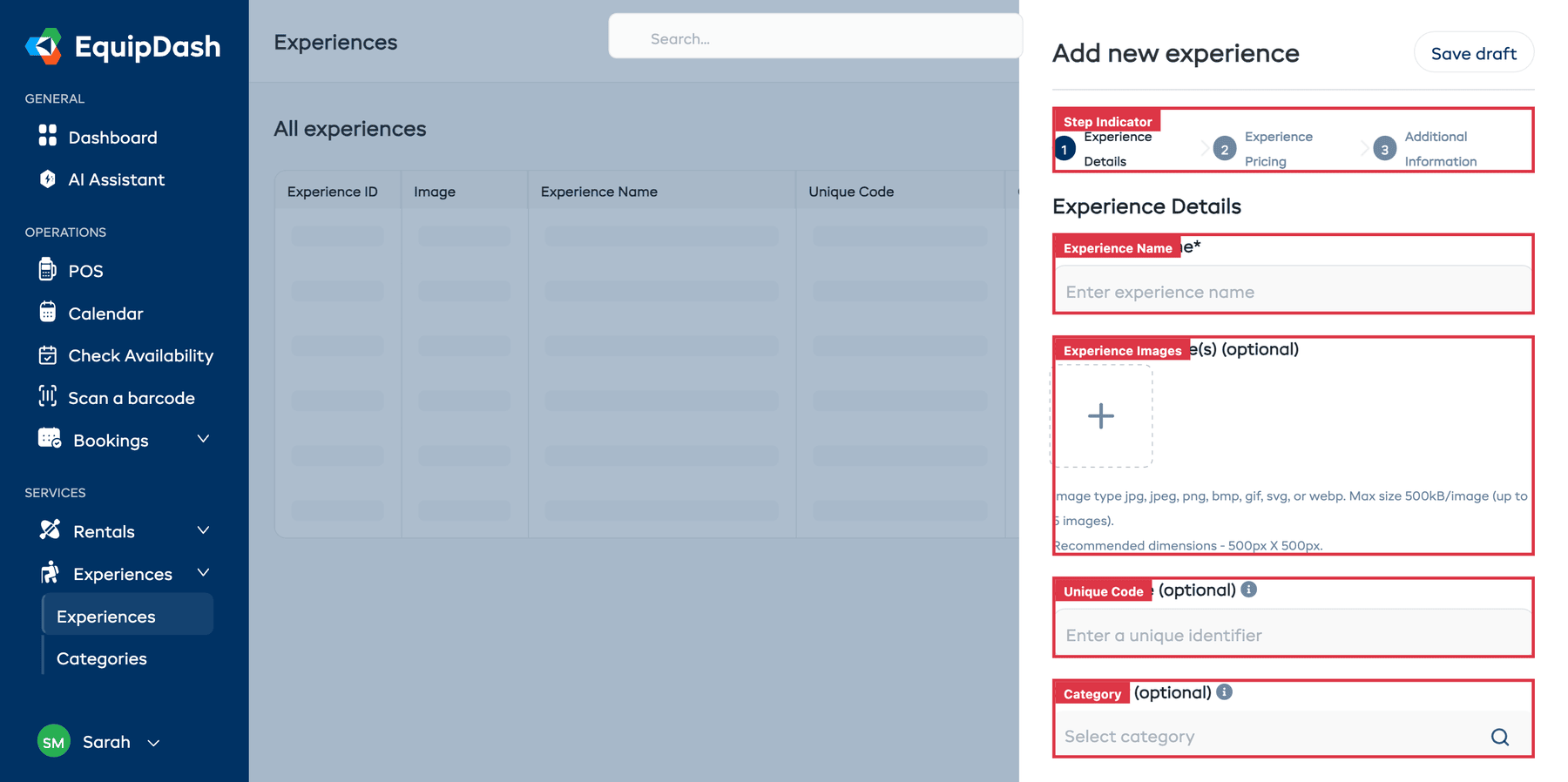The width and height of the screenshot is (1568, 782).
Task: Focus the Enter experience name field
Action: pyautogui.click(x=1293, y=291)
